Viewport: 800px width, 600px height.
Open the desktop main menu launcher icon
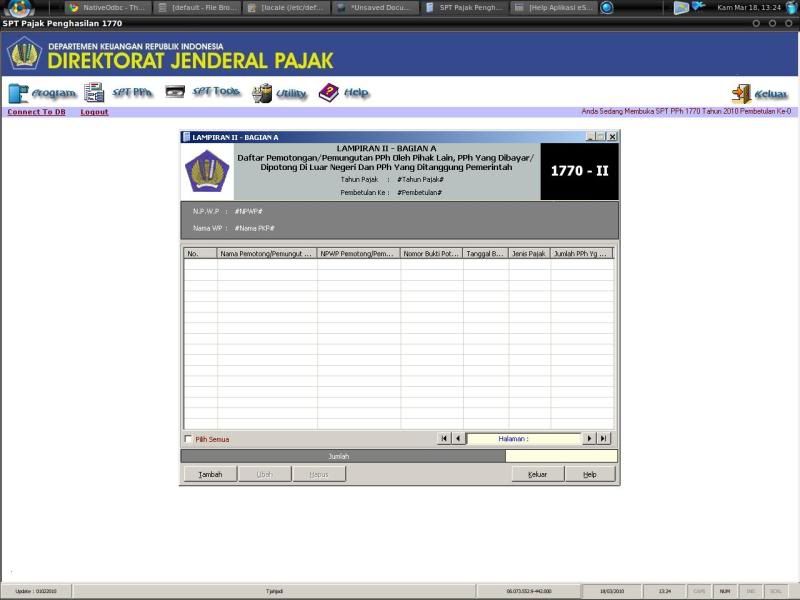[x=18, y=8]
